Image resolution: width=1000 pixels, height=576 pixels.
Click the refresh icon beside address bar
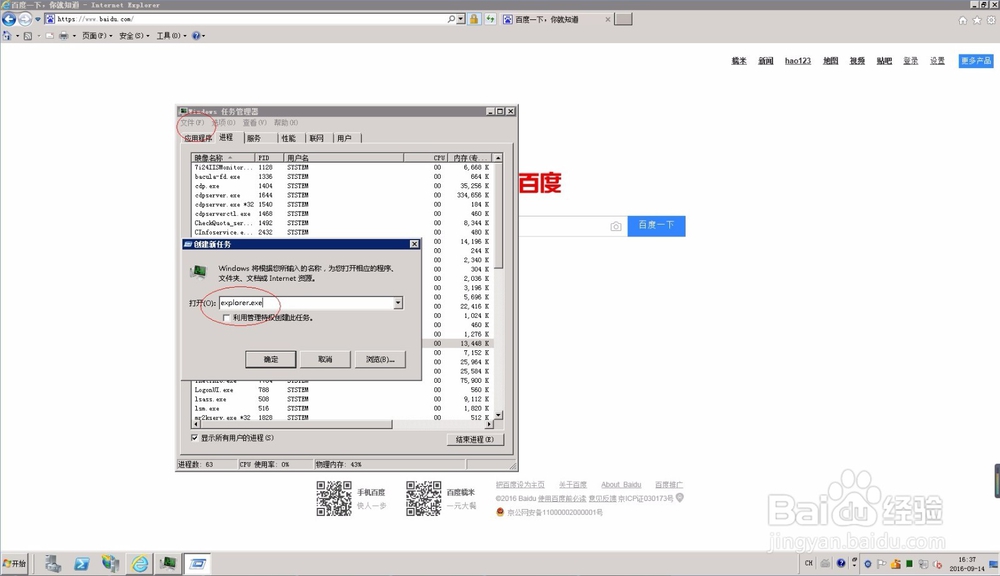490,19
